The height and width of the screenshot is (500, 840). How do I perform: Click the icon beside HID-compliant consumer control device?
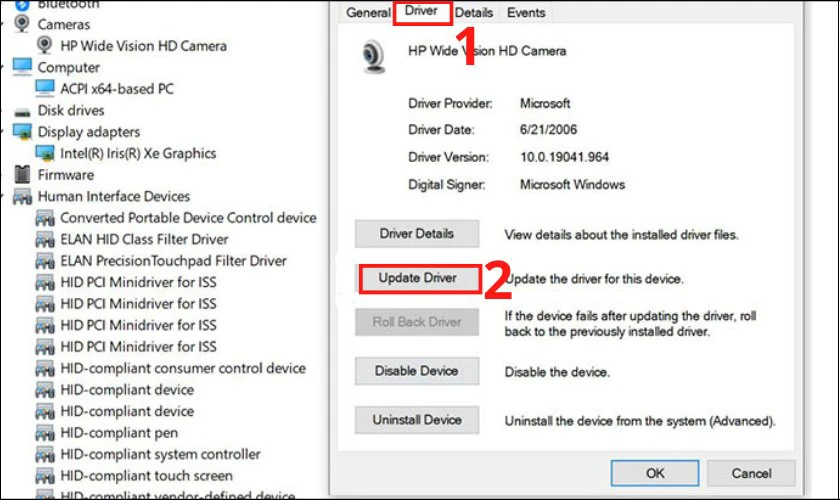click(x=45, y=369)
